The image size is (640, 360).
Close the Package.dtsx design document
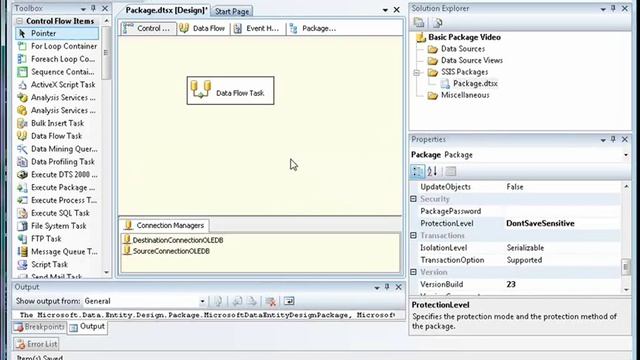coord(396,10)
